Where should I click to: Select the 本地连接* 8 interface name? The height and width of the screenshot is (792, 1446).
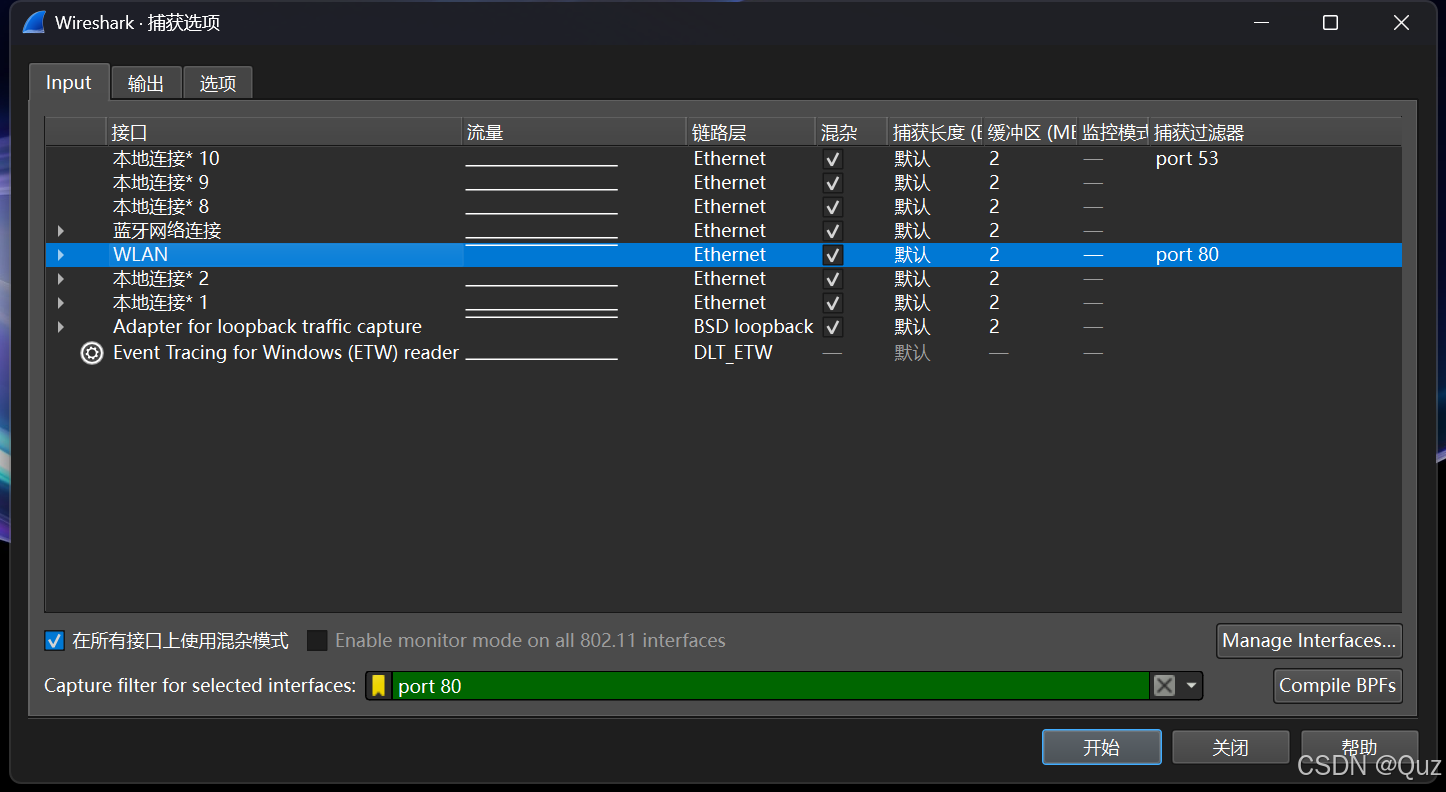click(x=161, y=207)
